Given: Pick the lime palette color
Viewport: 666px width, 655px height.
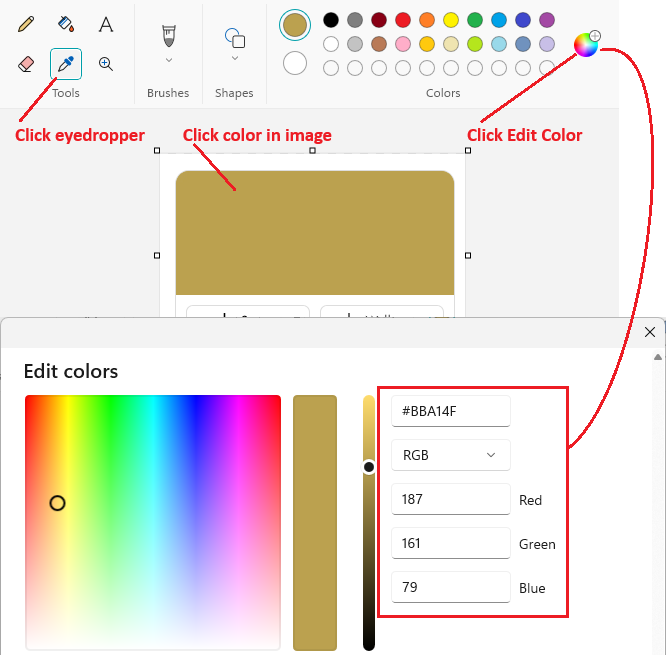Looking at the screenshot, I should (475, 44).
